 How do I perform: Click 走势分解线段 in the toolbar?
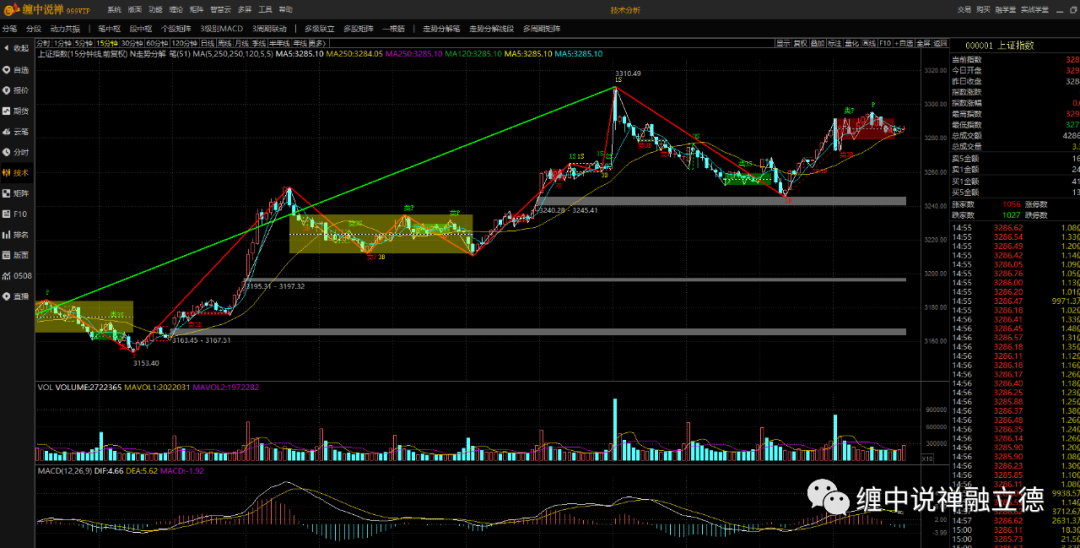(x=492, y=29)
